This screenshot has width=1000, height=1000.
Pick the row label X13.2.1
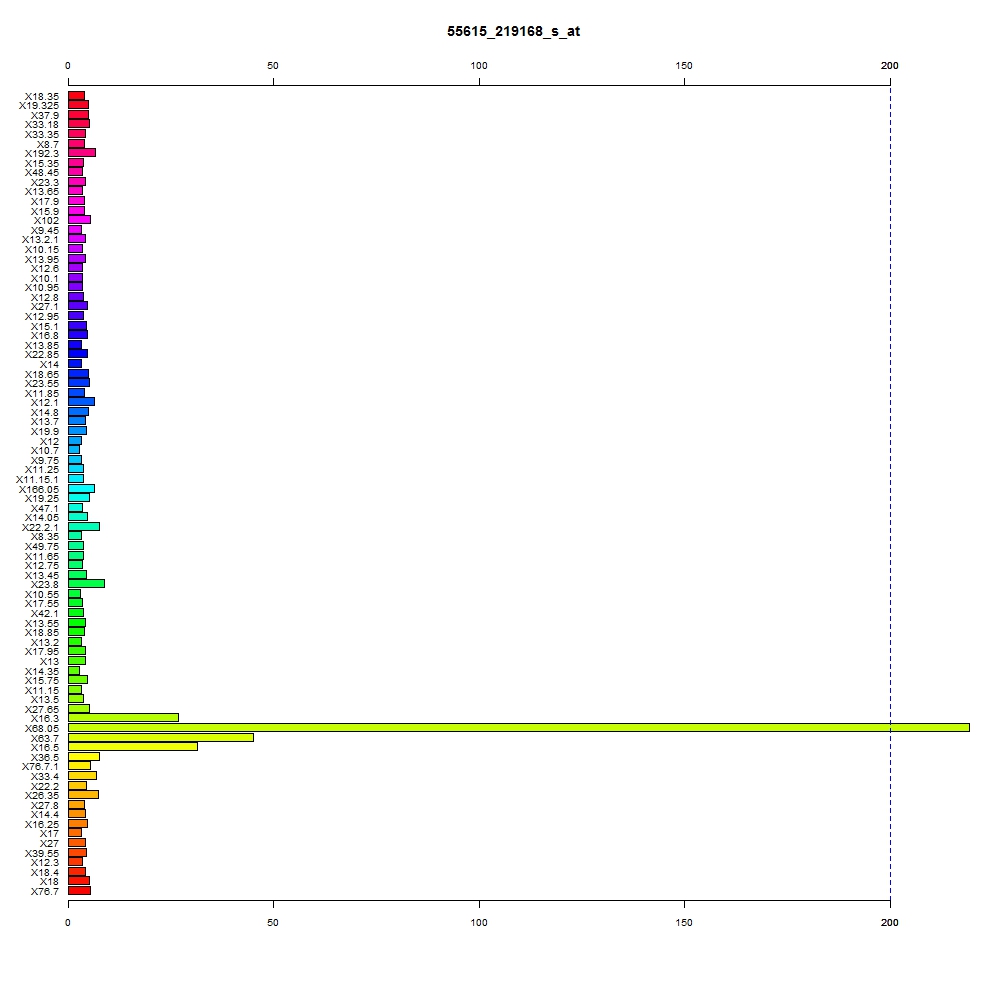click(40, 240)
